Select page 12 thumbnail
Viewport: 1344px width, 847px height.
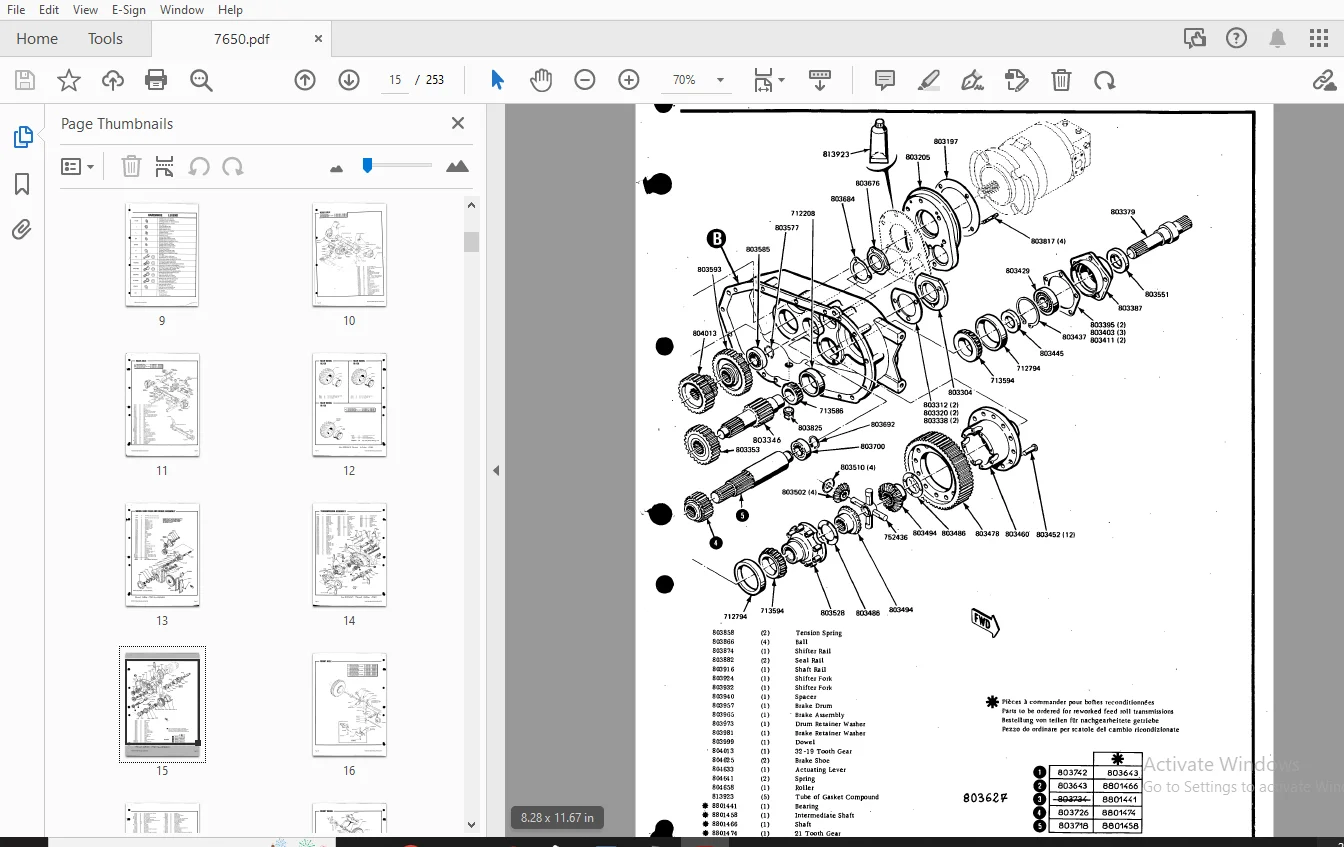[x=349, y=405]
